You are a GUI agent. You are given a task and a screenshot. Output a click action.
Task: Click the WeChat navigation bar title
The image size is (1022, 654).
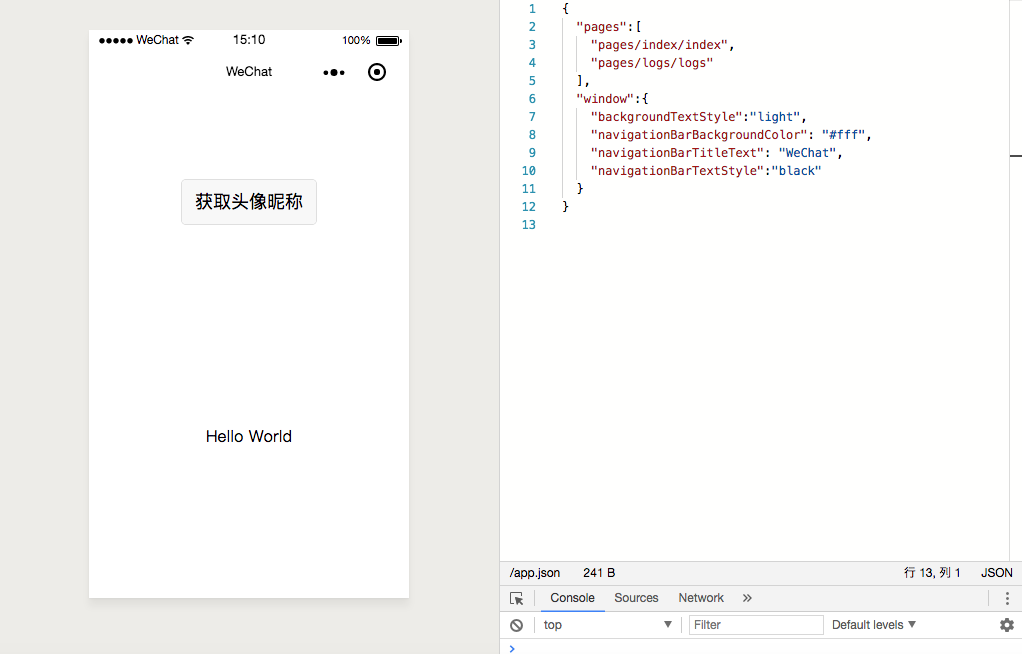click(249, 72)
